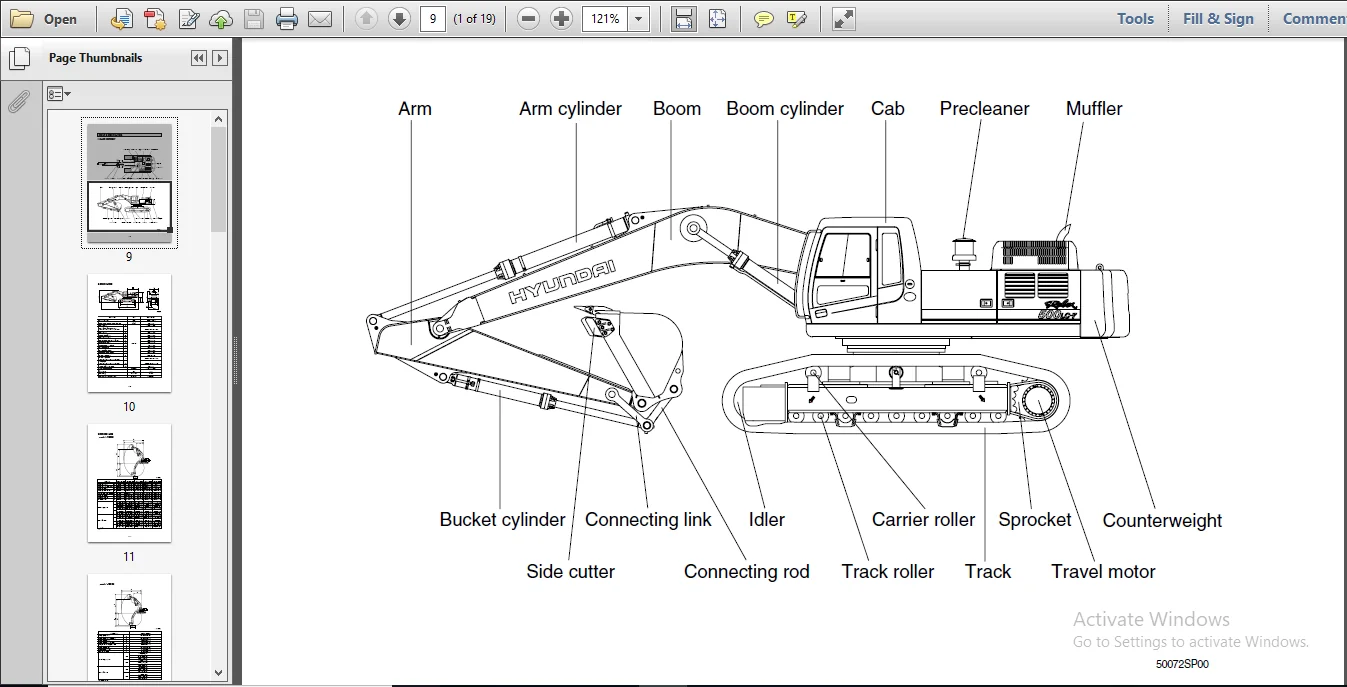
Task: Open the Tools pane
Action: point(1135,18)
